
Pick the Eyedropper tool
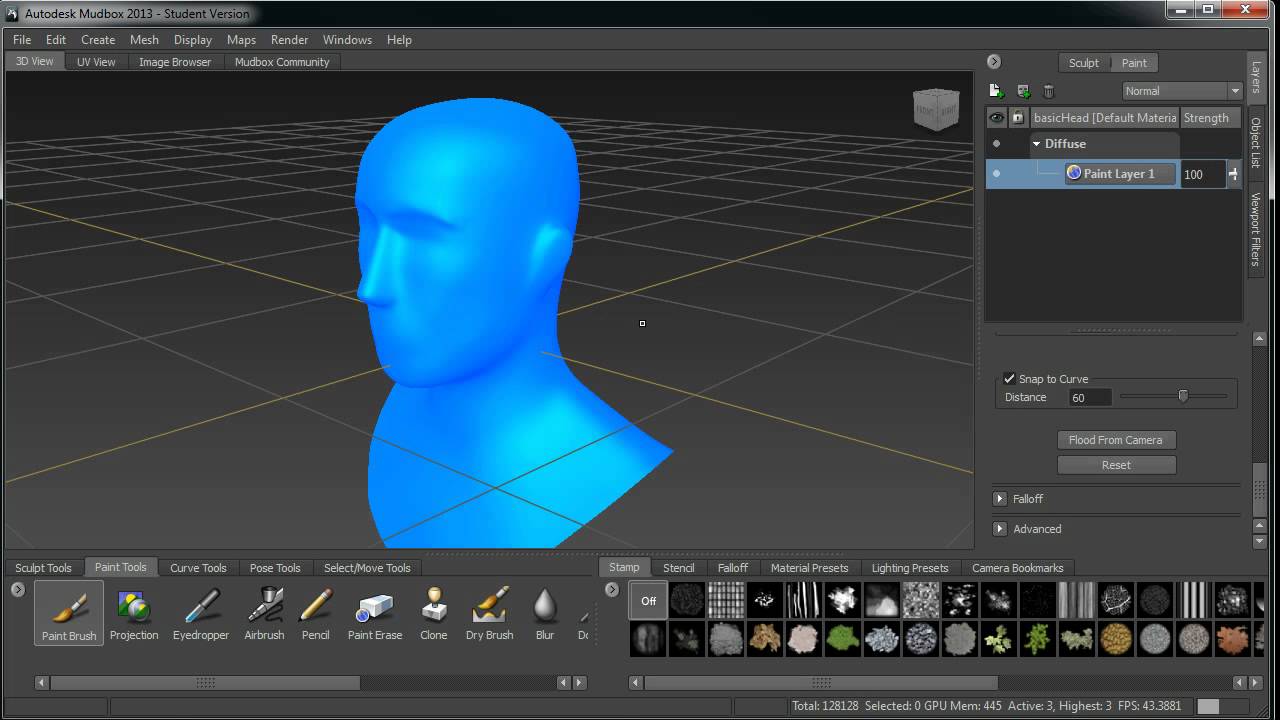[201, 613]
